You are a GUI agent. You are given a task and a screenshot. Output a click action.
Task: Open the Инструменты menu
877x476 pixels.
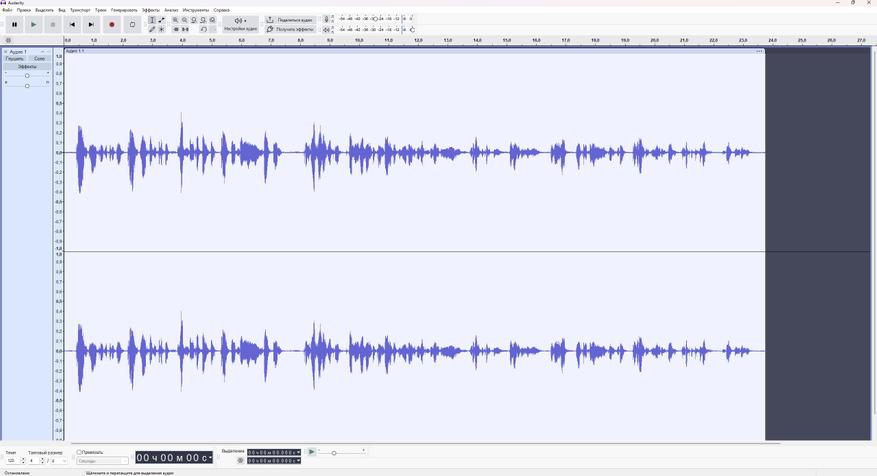tap(196, 10)
